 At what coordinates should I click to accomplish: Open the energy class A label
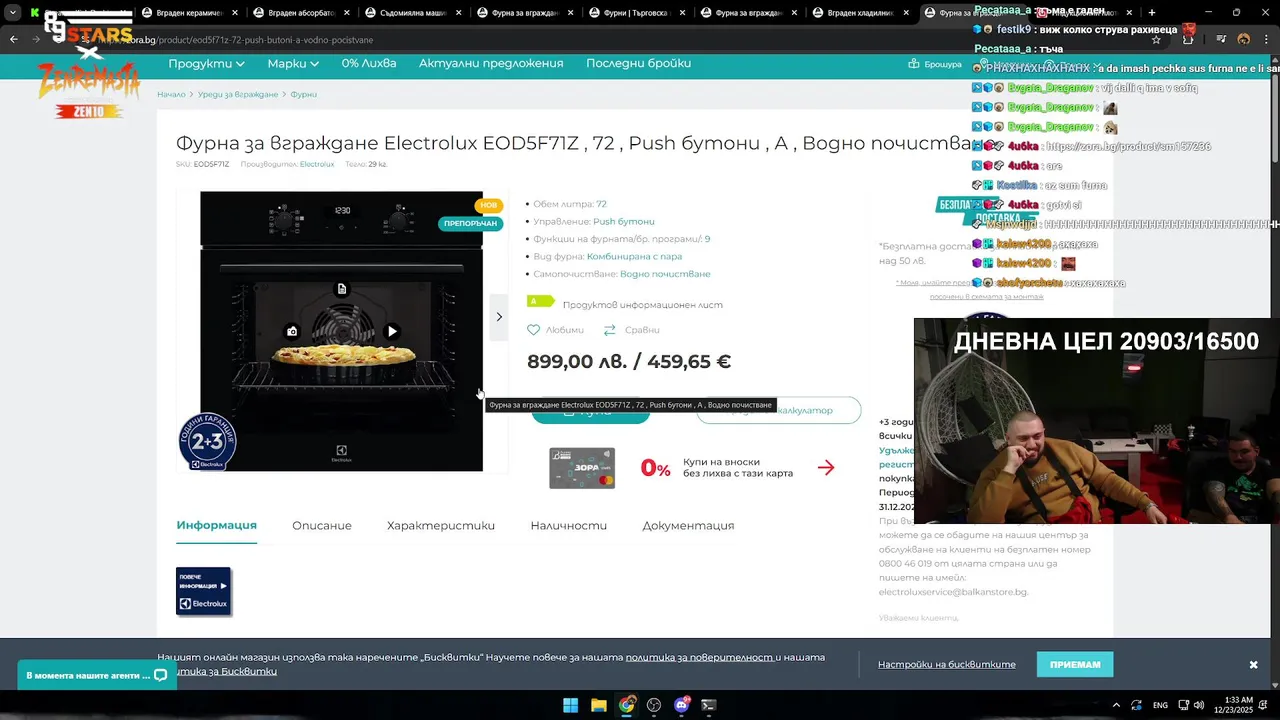[539, 301]
